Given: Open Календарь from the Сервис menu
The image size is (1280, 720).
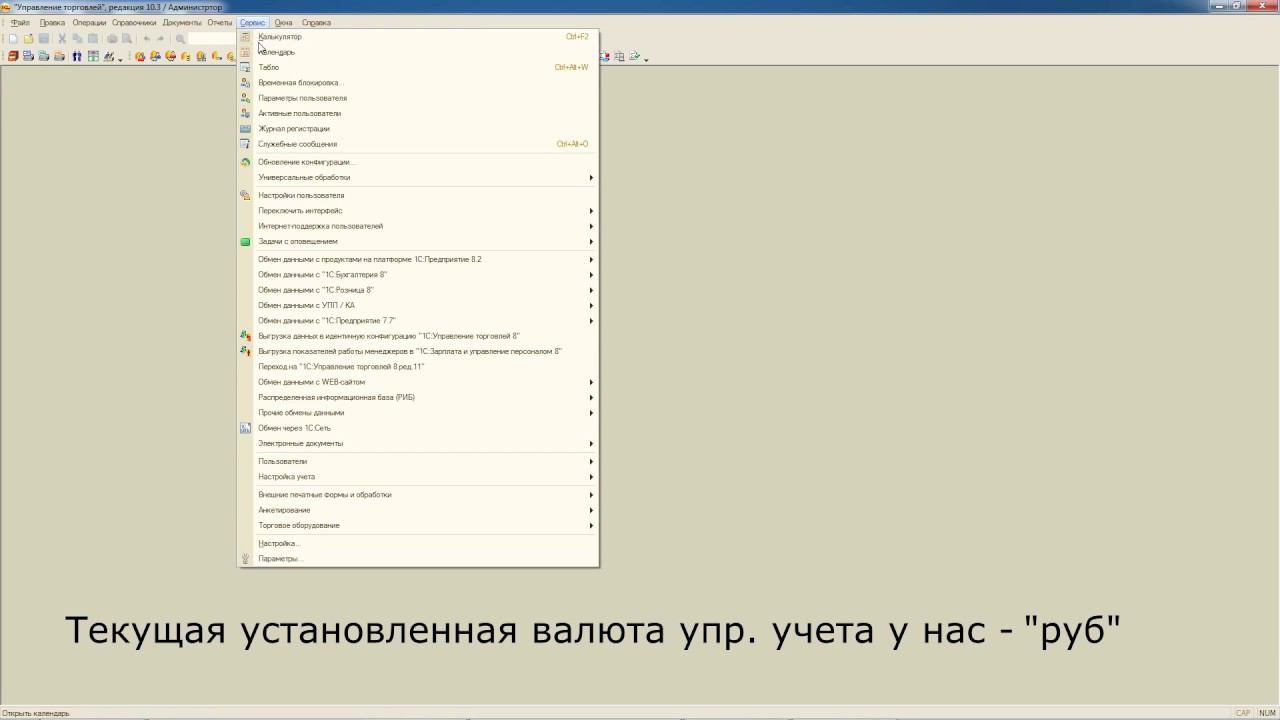Looking at the screenshot, I should pos(418,52).
